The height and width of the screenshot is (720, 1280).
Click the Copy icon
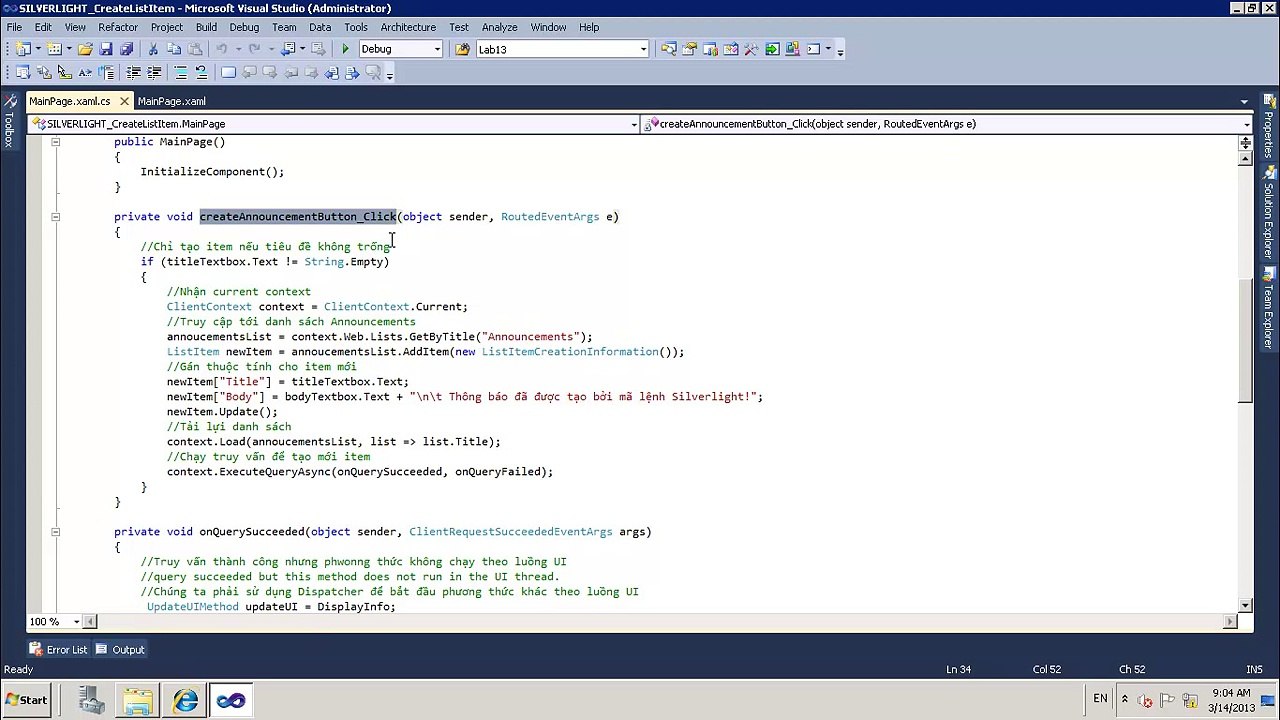pos(174,49)
